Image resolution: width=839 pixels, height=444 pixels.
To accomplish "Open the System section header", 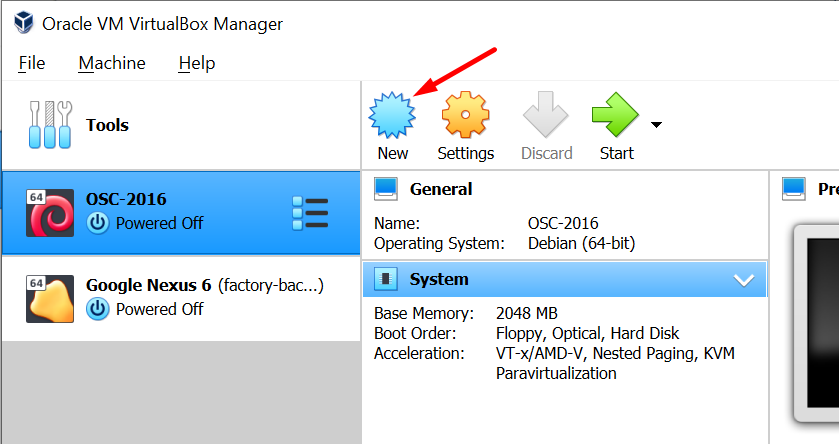I will [565, 279].
